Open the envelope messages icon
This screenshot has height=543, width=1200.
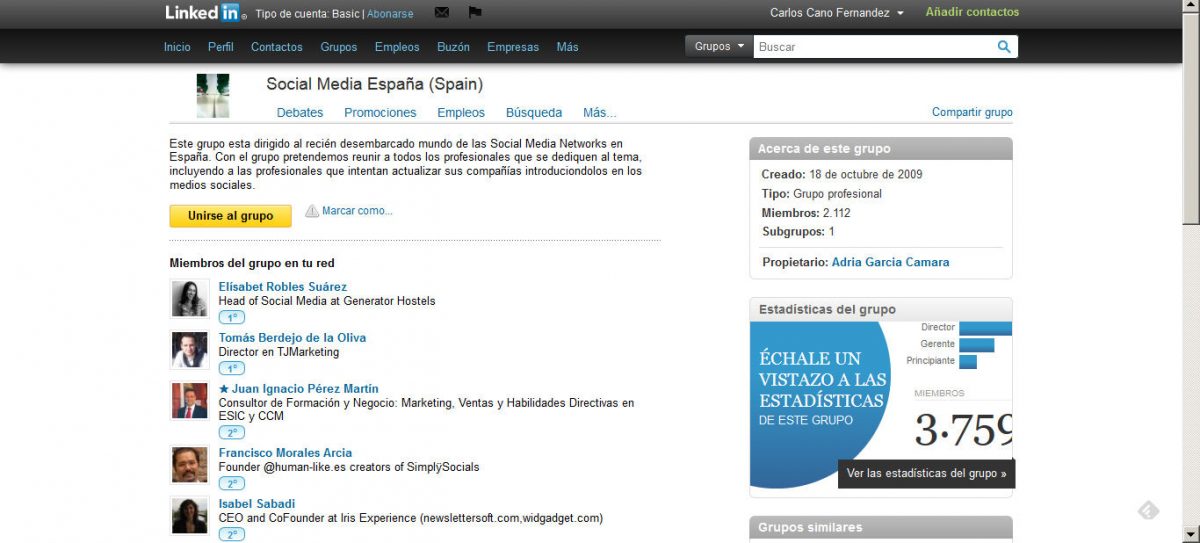(x=442, y=13)
